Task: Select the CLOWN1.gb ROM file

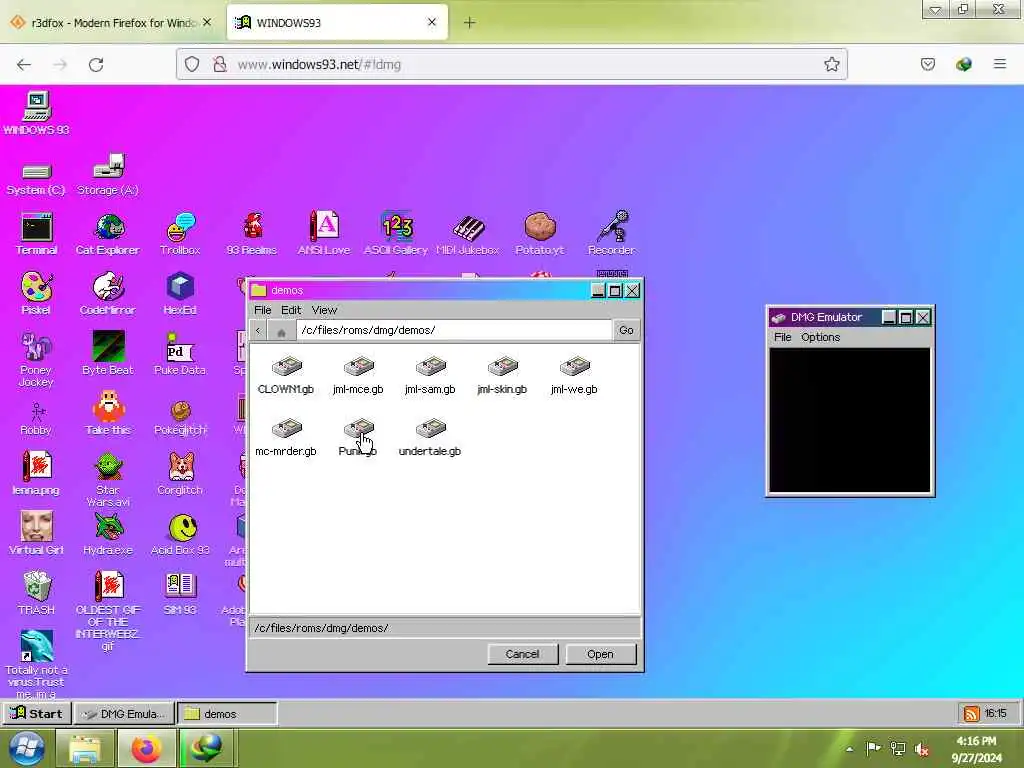Action: coord(286,376)
